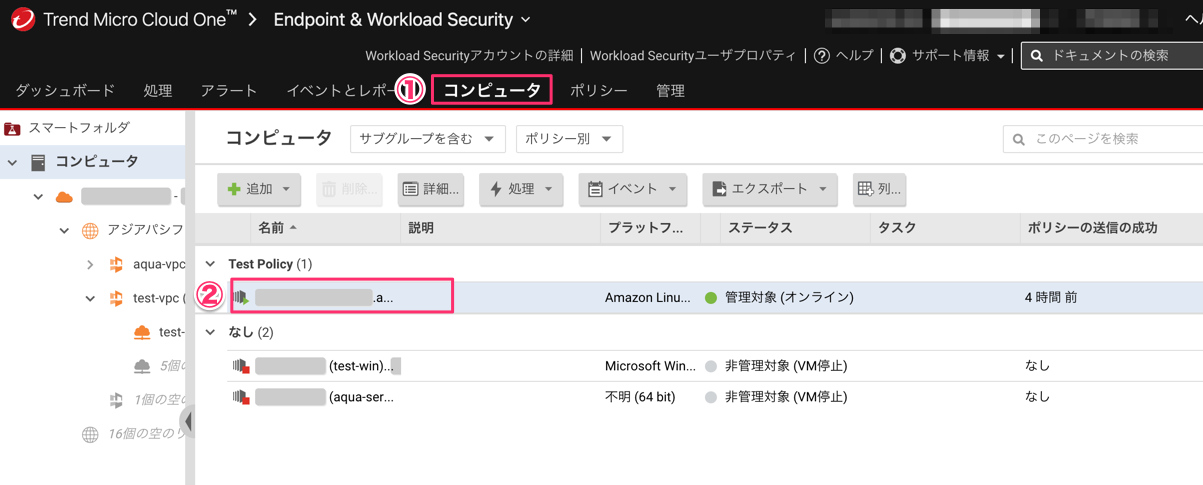Switch to 管理 tab

pyautogui.click(x=670, y=90)
